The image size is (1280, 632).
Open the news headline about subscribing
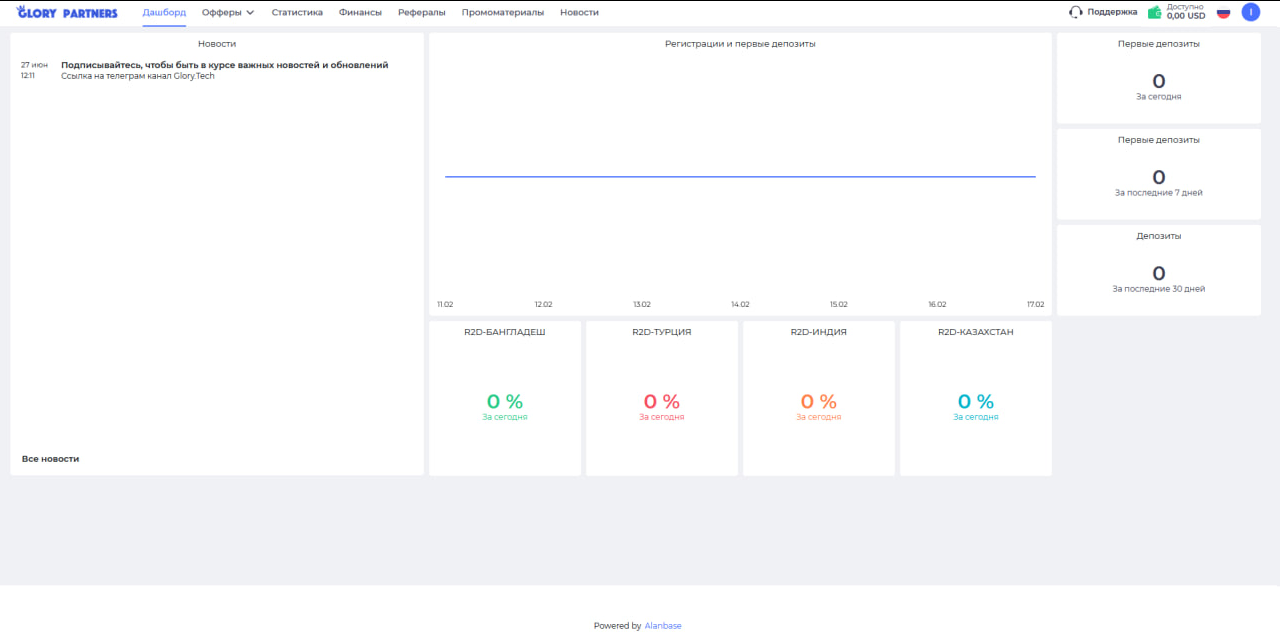click(x=224, y=65)
